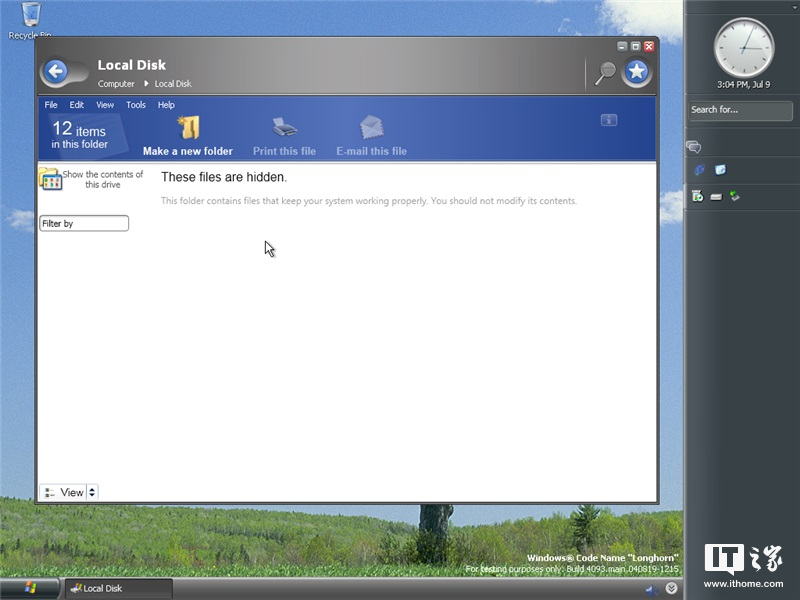The height and width of the screenshot is (600, 800).
Task: Focus the sidebar Search for field
Action: tap(740, 110)
